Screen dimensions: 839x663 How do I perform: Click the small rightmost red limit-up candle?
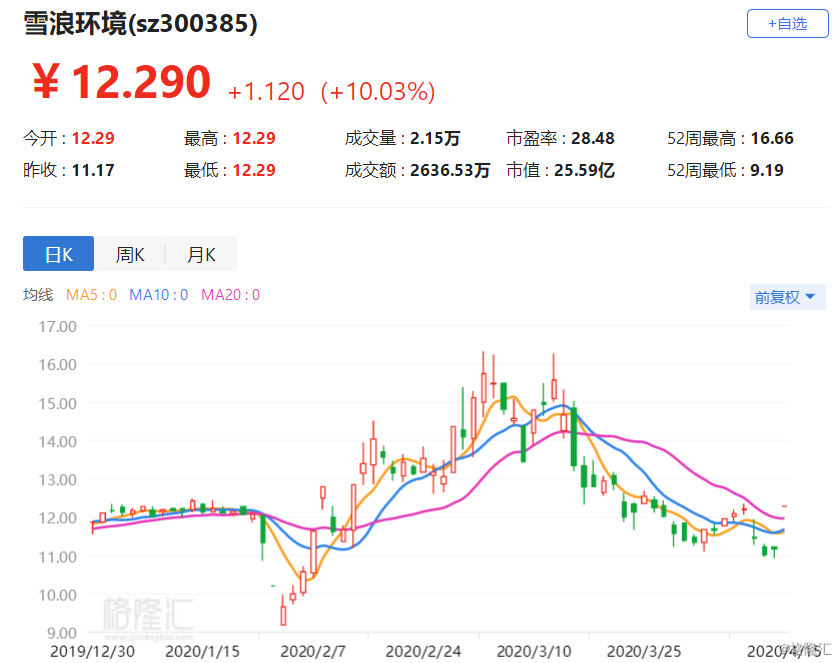[784, 506]
